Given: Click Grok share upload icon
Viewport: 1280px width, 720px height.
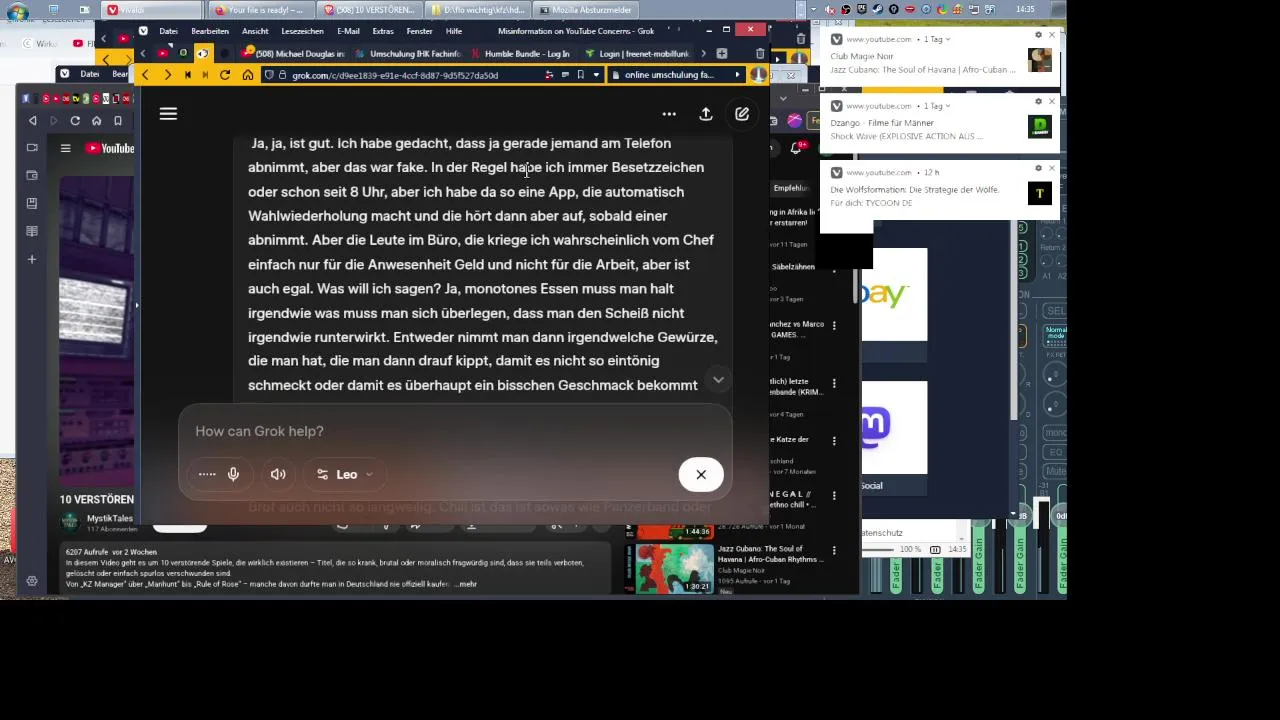Looking at the screenshot, I should tap(706, 114).
